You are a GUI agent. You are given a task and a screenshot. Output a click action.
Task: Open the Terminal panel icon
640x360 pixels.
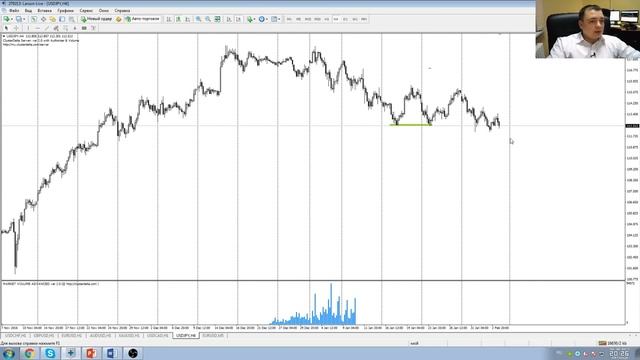62,19
